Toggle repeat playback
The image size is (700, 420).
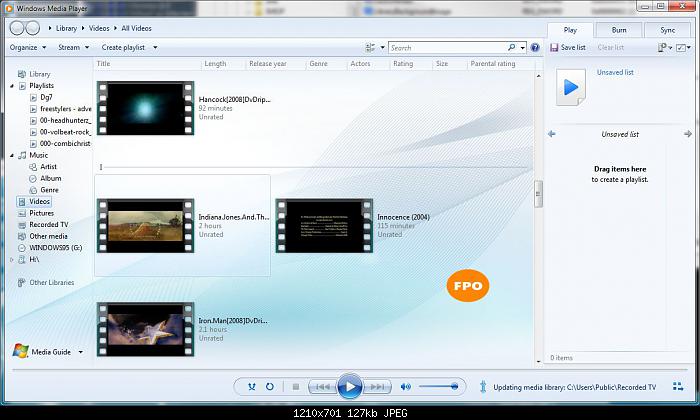270,387
